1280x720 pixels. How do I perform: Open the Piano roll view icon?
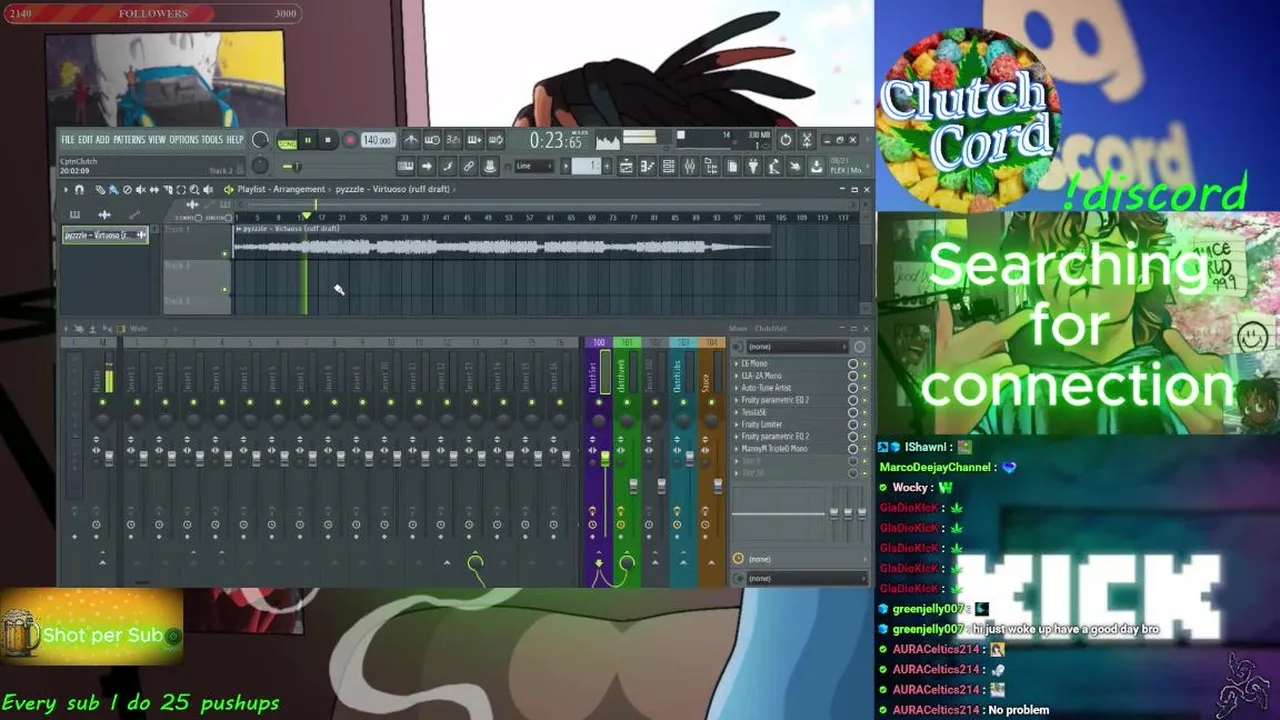coord(647,166)
